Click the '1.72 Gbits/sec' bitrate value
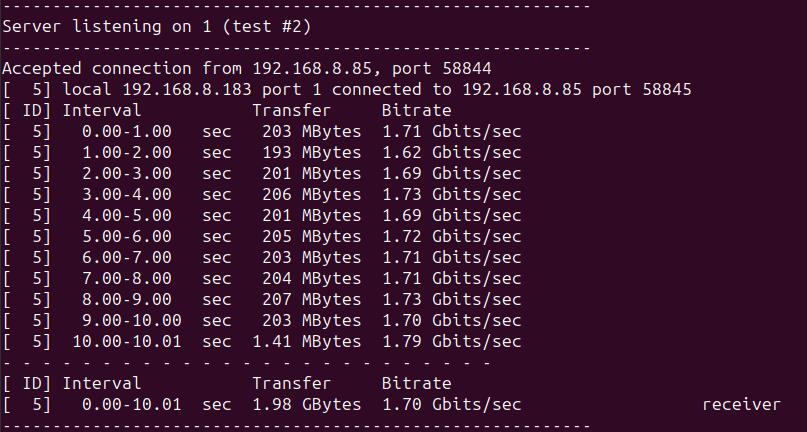Viewport: 807px width, 432px height. pos(451,237)
